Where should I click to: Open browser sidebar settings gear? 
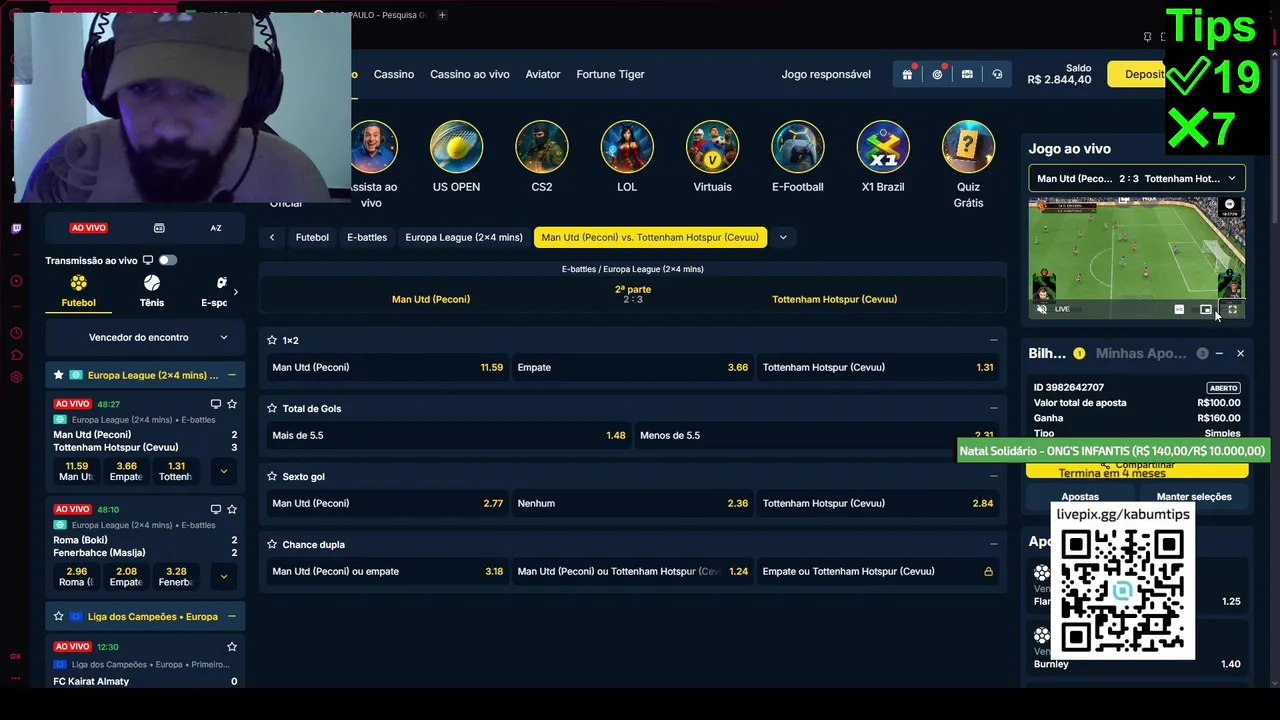pyautogui.click(x=16, y=377)
